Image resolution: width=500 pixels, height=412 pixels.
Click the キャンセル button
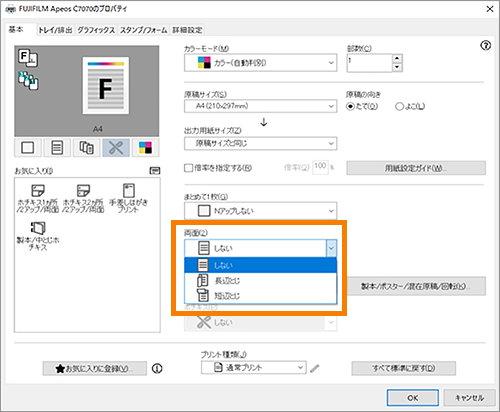(469, 398)
